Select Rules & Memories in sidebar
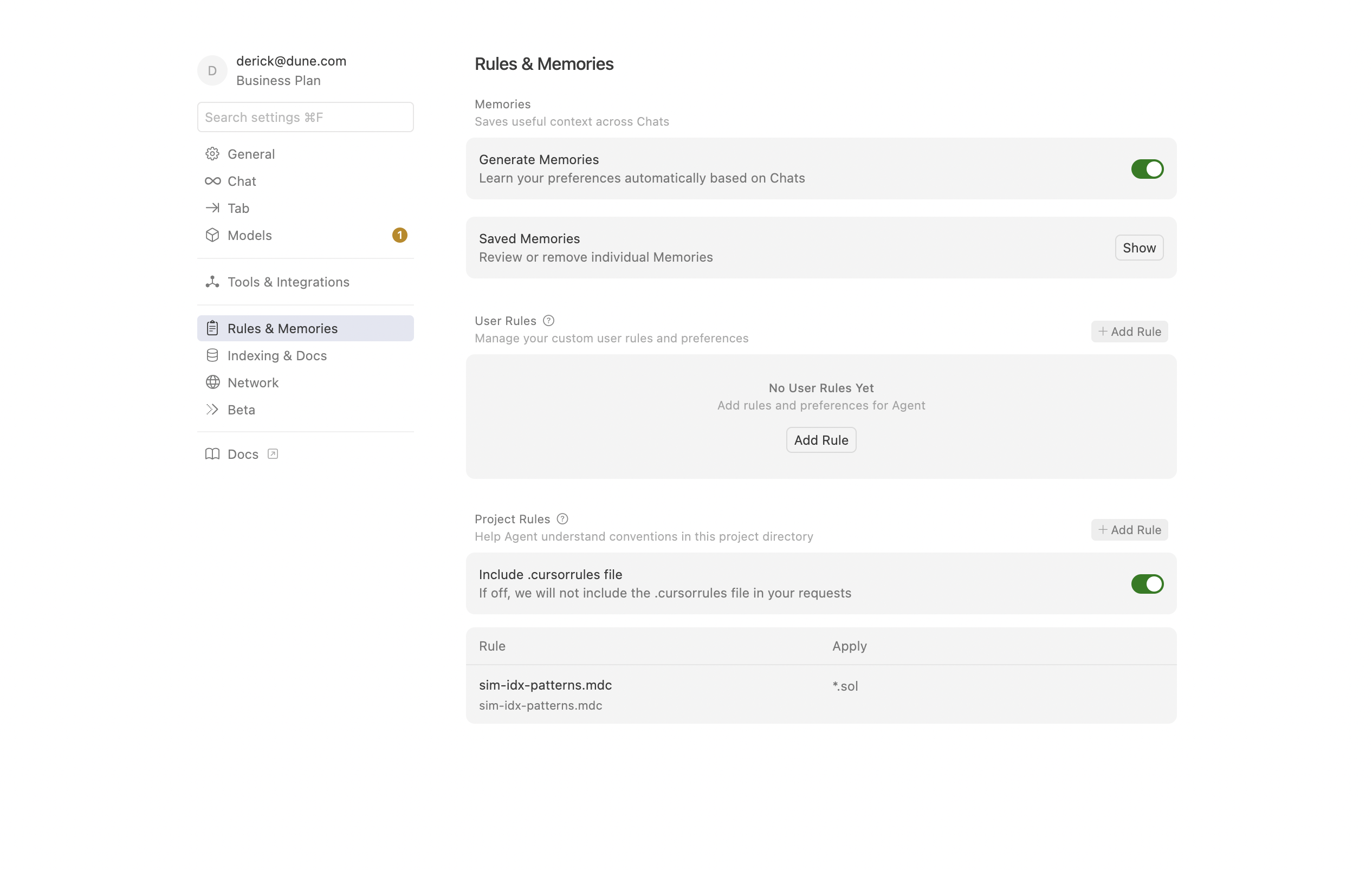The width and height of the screenshot is (1372, 870). [x=283, y=329]
